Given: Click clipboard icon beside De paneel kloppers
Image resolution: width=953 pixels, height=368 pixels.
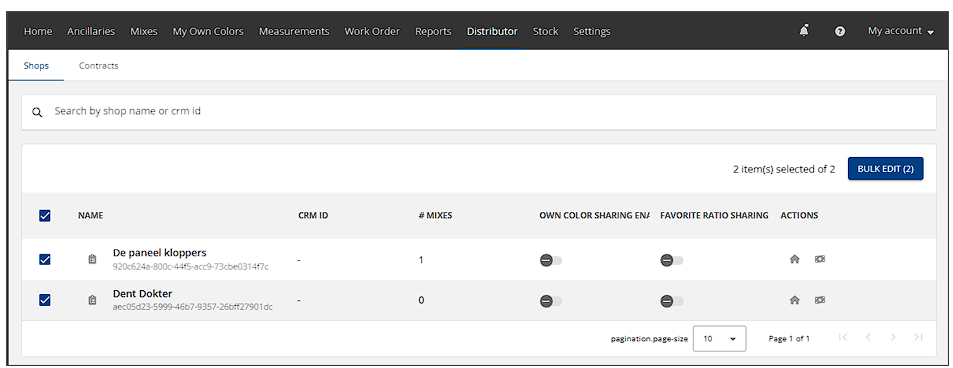Looking at the screenshot, I should 92,259.
